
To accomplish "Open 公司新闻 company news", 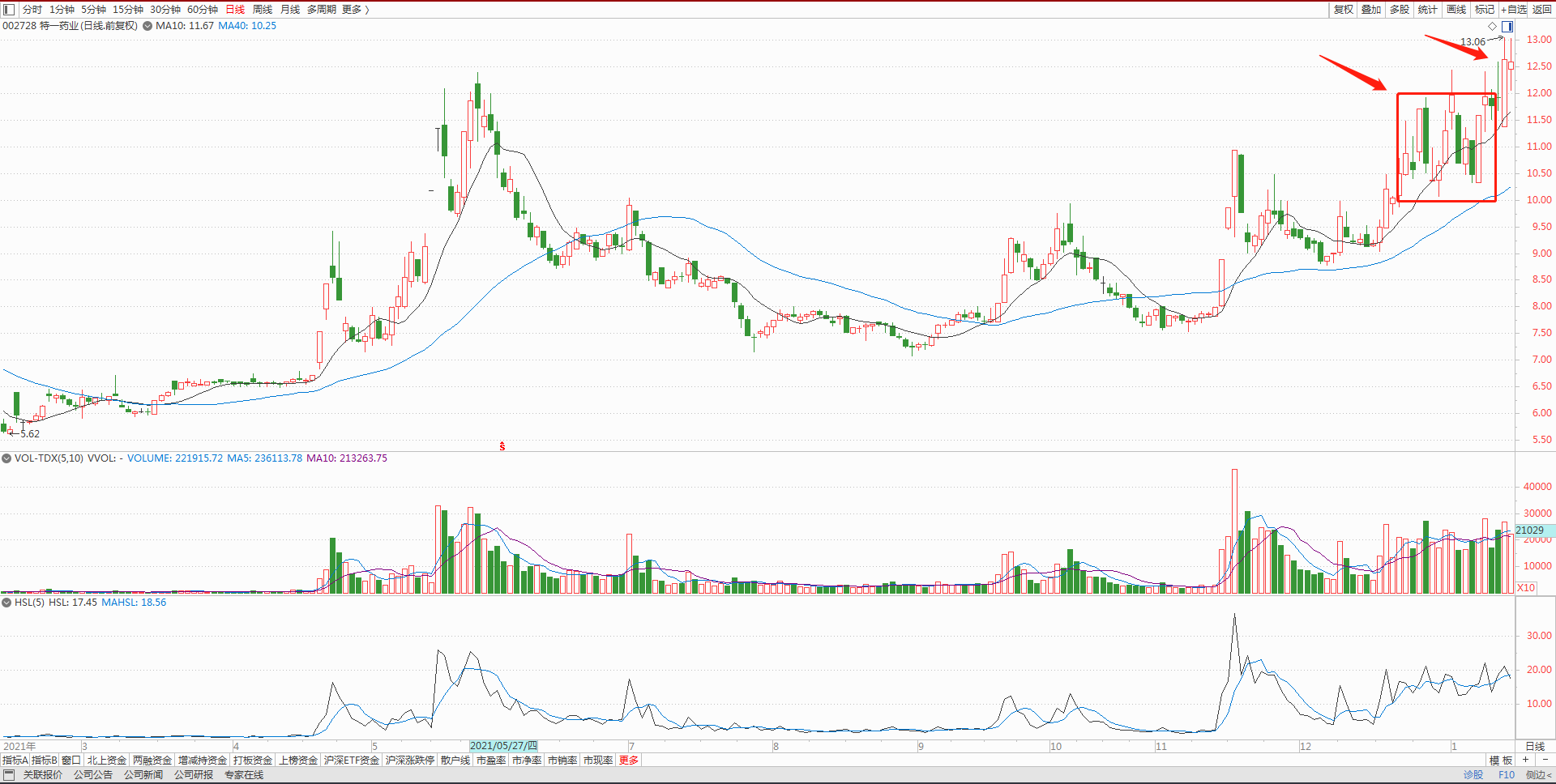I will (x=143, y=775).
